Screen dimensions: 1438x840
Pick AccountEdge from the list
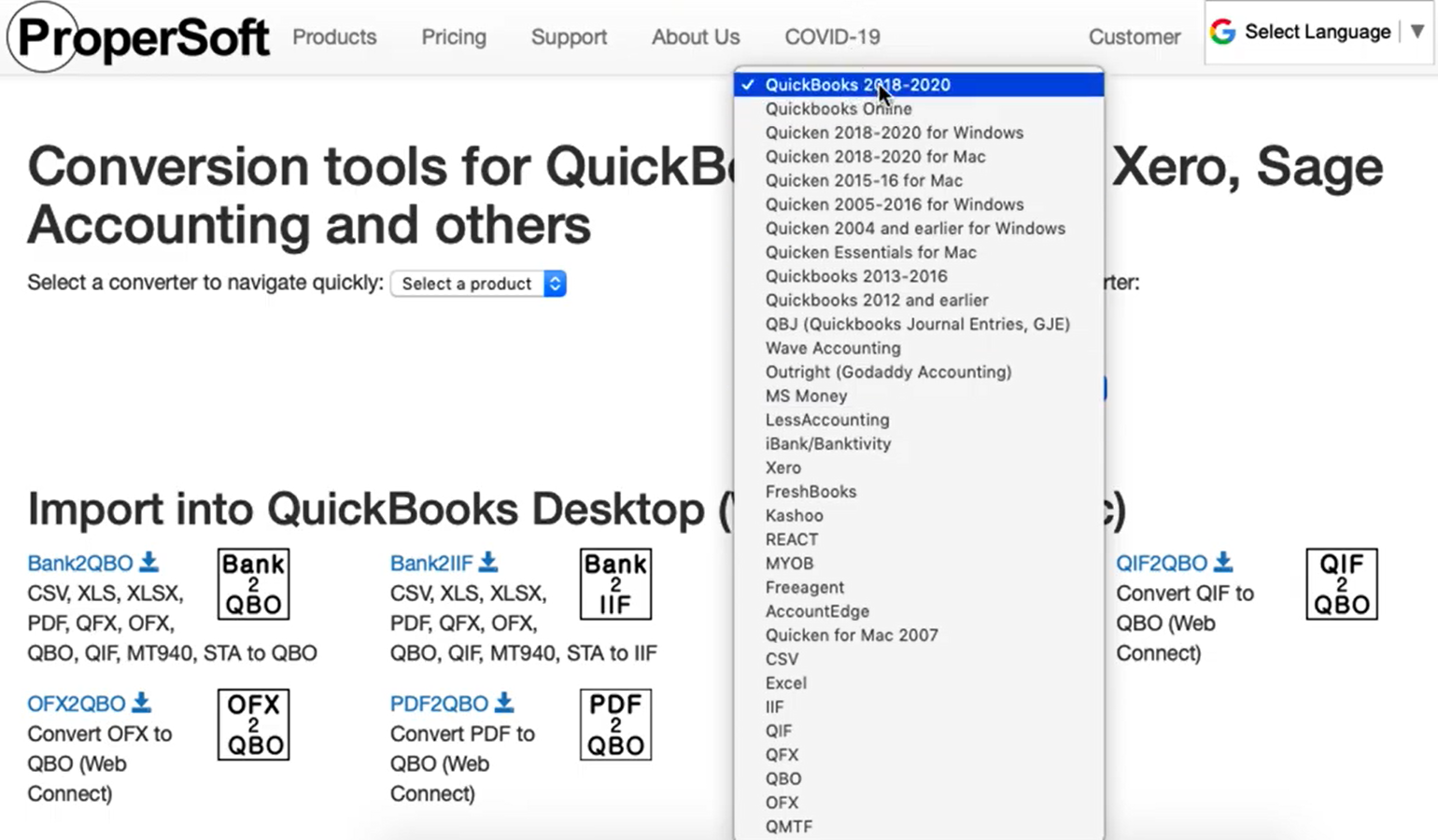919,612
